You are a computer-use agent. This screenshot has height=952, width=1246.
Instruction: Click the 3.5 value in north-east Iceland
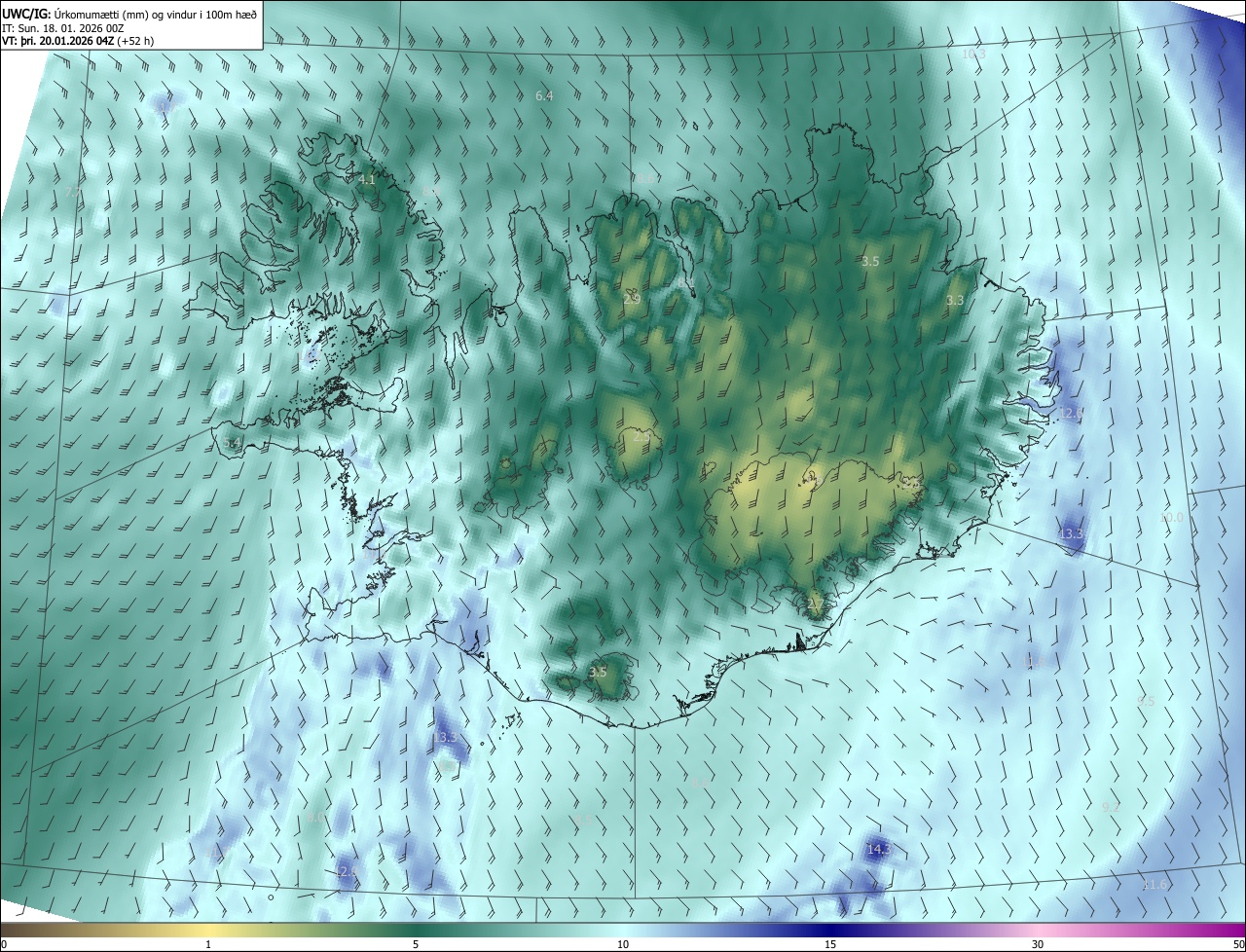[x=870, y=262]
